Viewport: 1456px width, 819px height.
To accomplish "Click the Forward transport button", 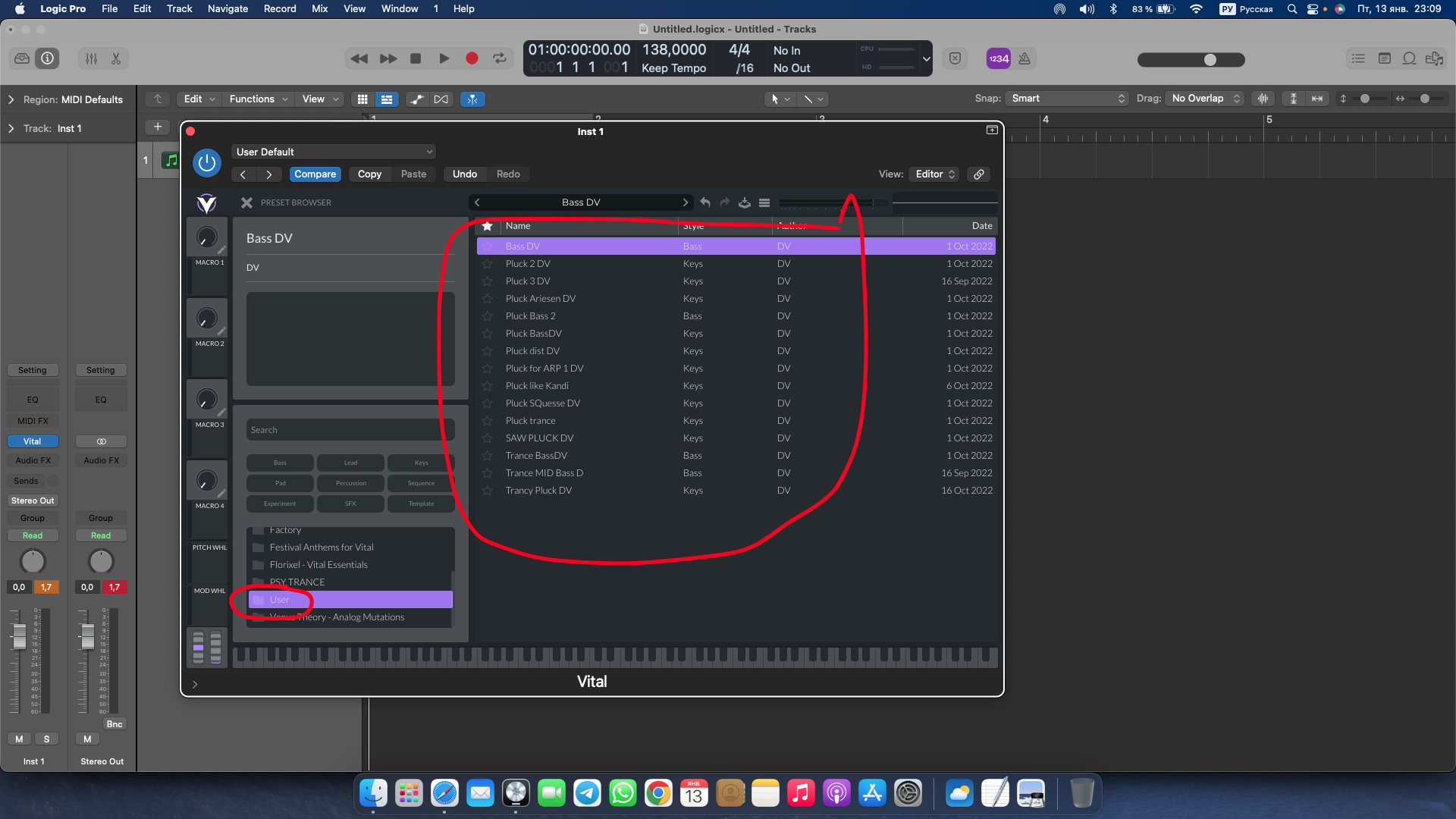I will tap(388, 58).
